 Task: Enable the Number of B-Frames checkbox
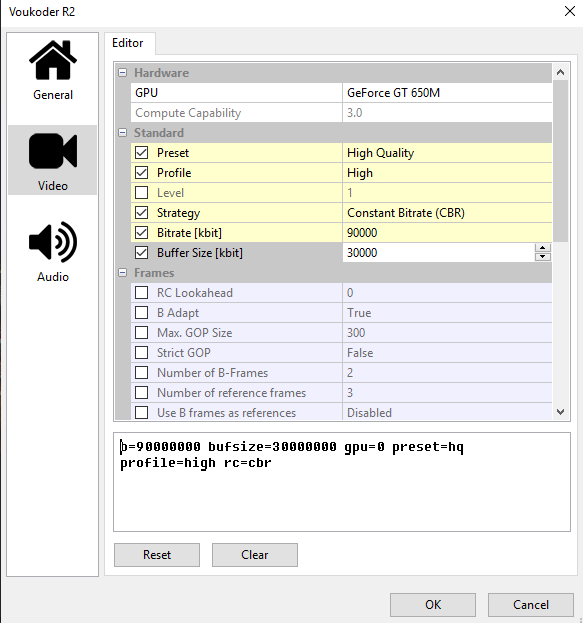pyautogui.click(x=141, y=373)
